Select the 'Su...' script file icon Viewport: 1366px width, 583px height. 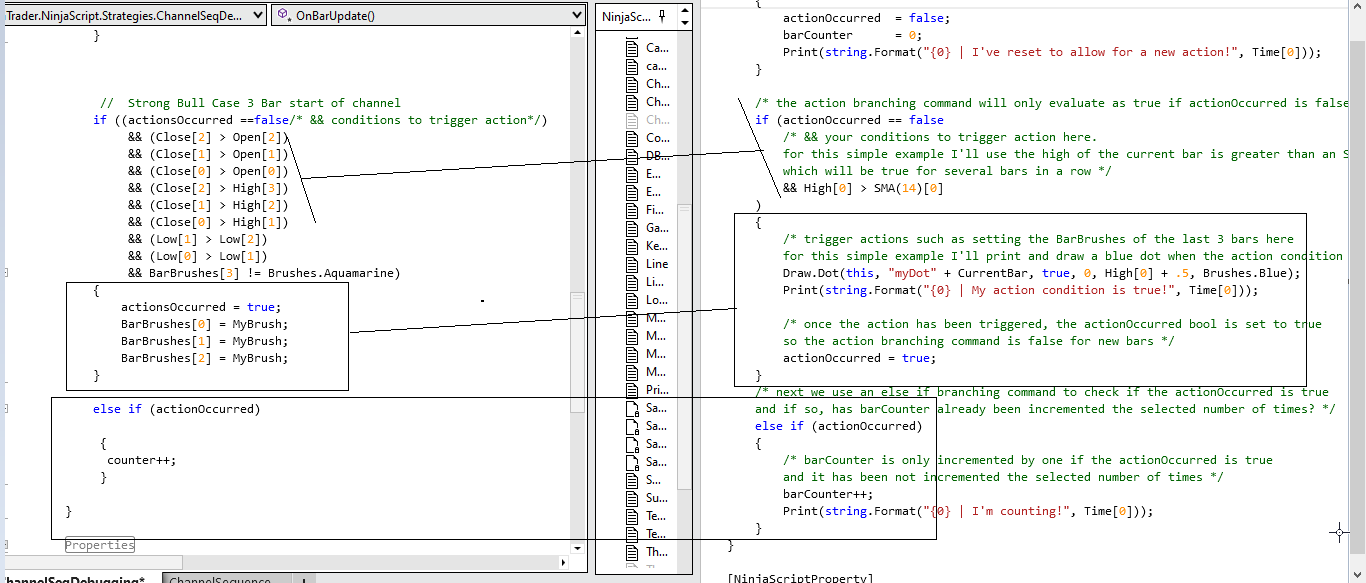[632, 498]
